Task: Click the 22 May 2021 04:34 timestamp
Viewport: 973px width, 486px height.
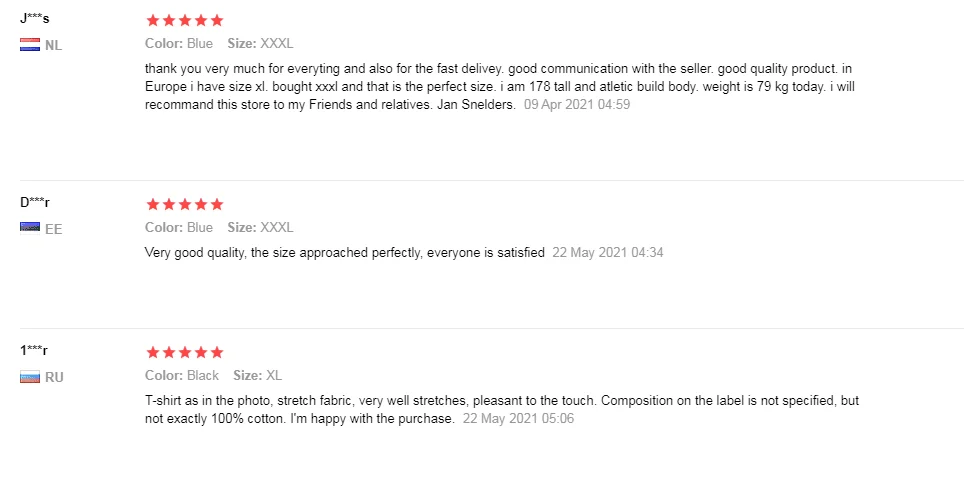Action: pos(608,252)
